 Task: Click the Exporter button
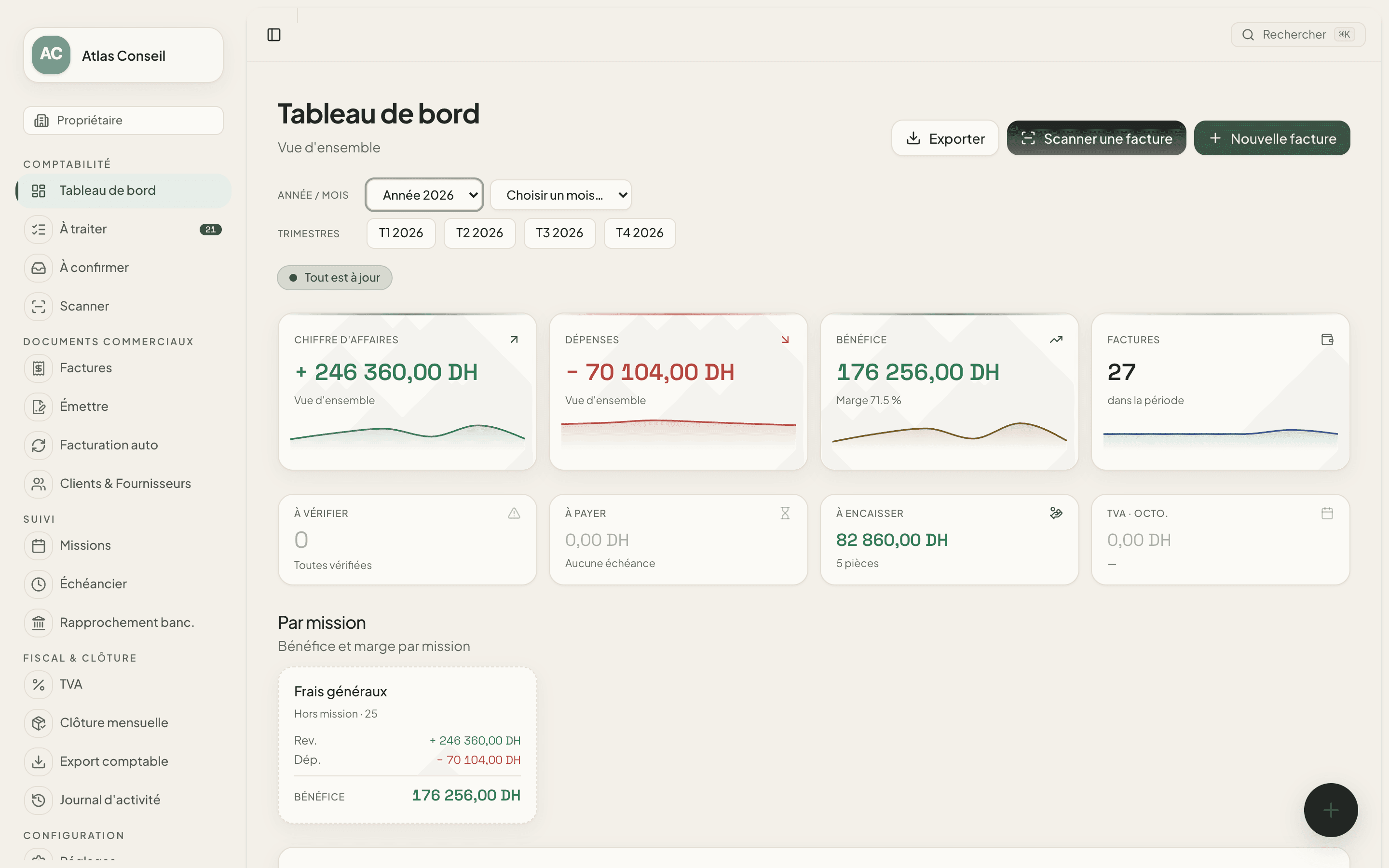pos(945,138)
